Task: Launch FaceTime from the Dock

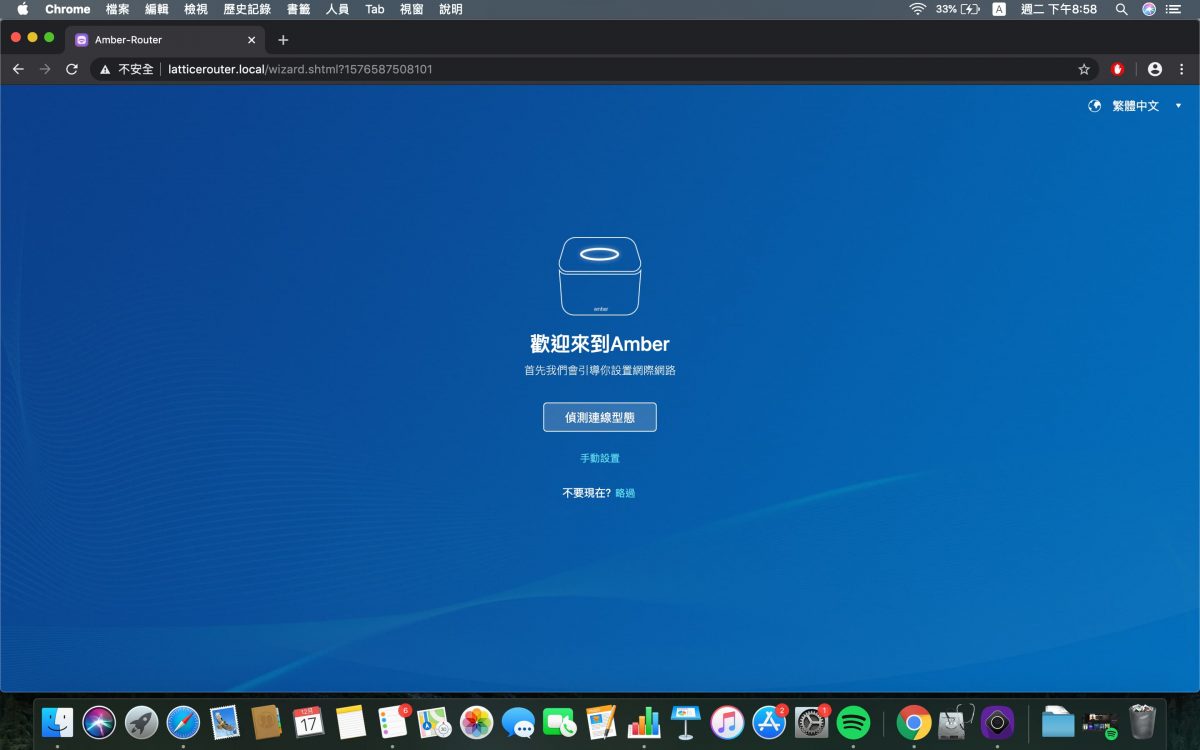Action: pos(560,721)
